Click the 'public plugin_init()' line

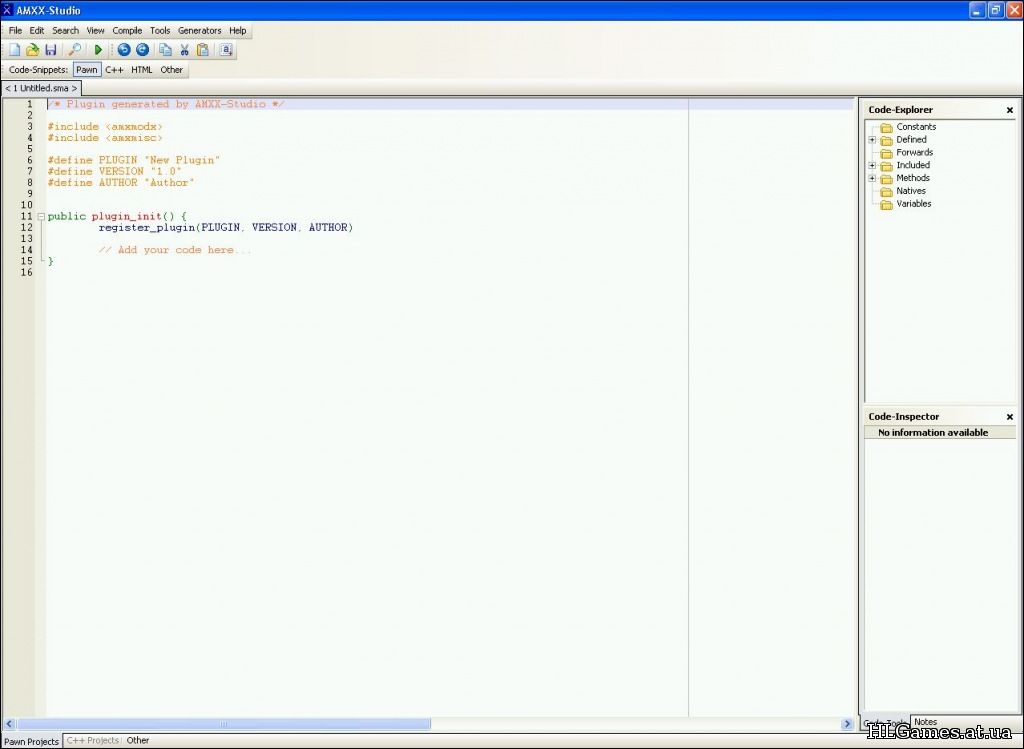click(x=117, y=216)
